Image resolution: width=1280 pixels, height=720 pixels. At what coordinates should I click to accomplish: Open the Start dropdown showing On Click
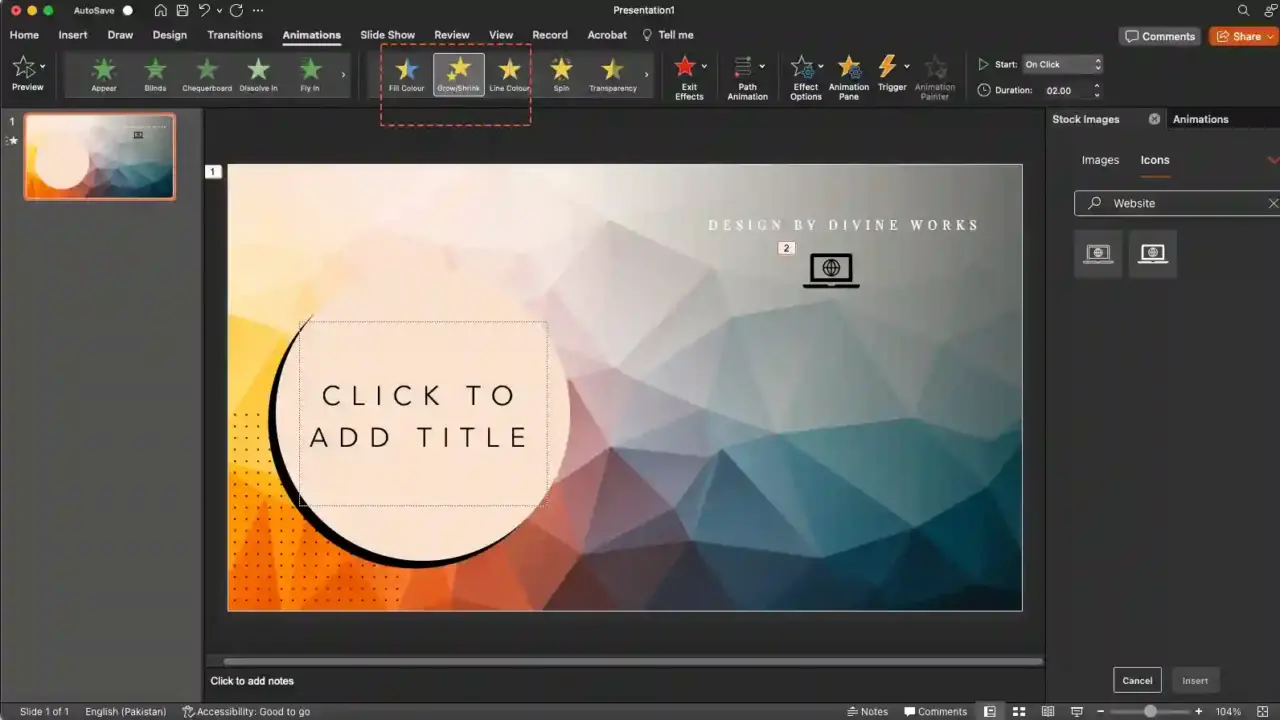tap(1062, 63)
